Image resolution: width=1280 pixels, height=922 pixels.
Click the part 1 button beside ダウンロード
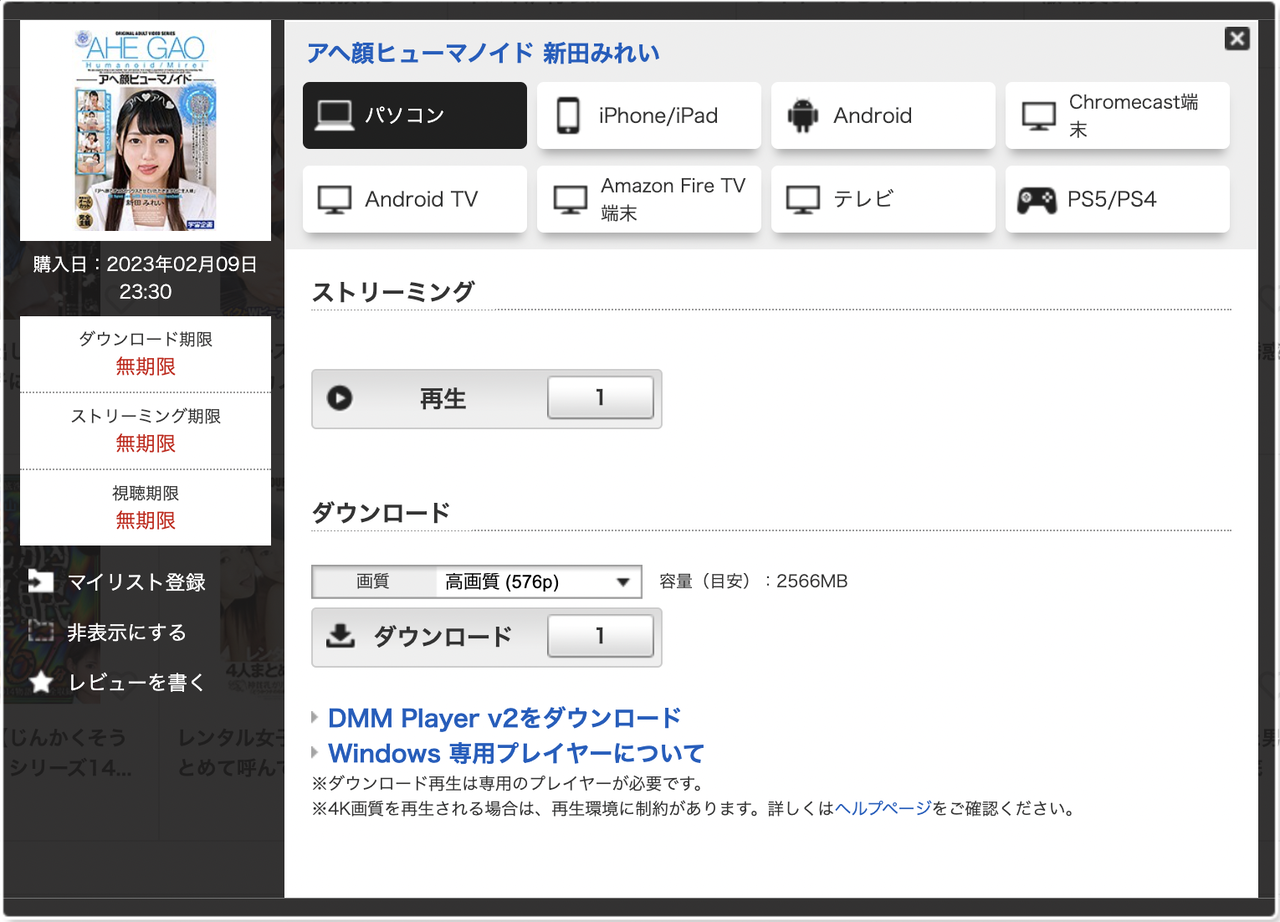600,636
